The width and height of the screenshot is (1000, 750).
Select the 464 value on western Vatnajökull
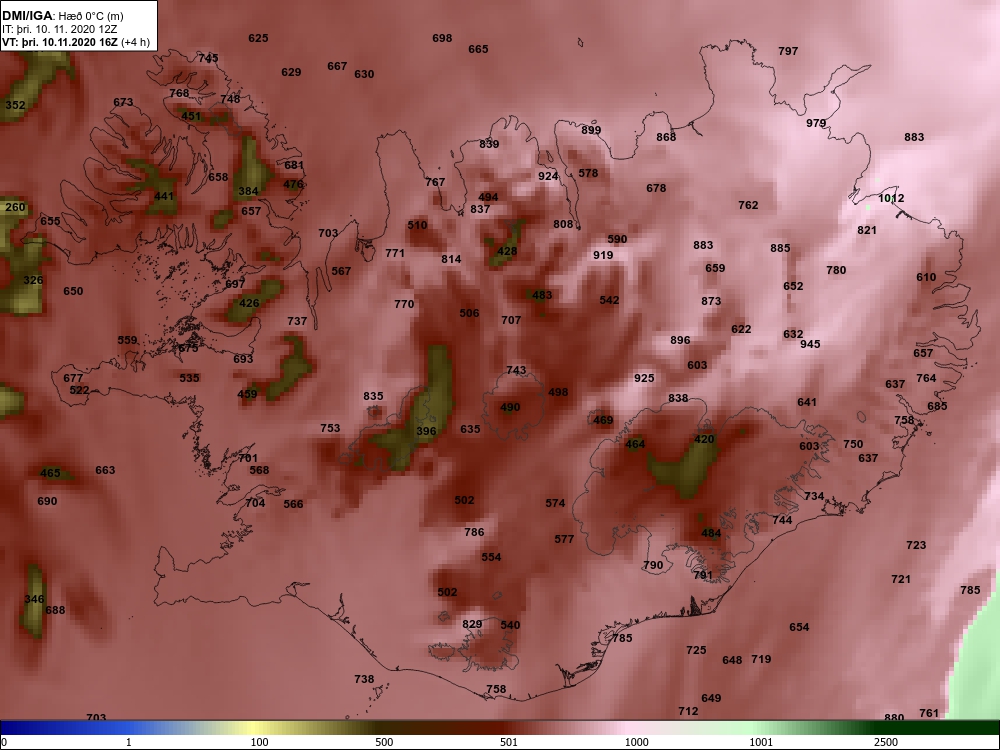pos(635,444)
